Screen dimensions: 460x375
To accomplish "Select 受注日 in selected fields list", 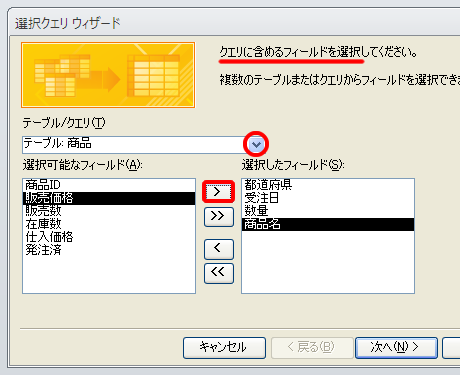I will click(x=328, y=198).
